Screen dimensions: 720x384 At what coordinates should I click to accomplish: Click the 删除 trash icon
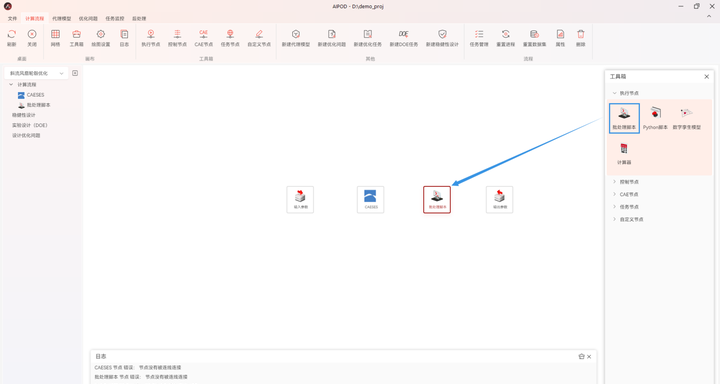pyautogui.click(x=580, y=34)
